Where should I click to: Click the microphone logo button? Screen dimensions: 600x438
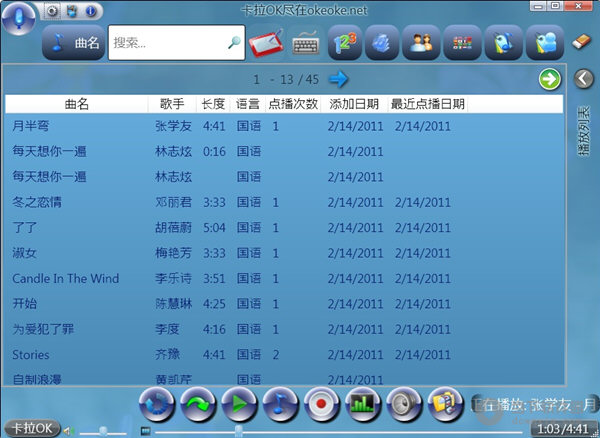tap(18, 18)
